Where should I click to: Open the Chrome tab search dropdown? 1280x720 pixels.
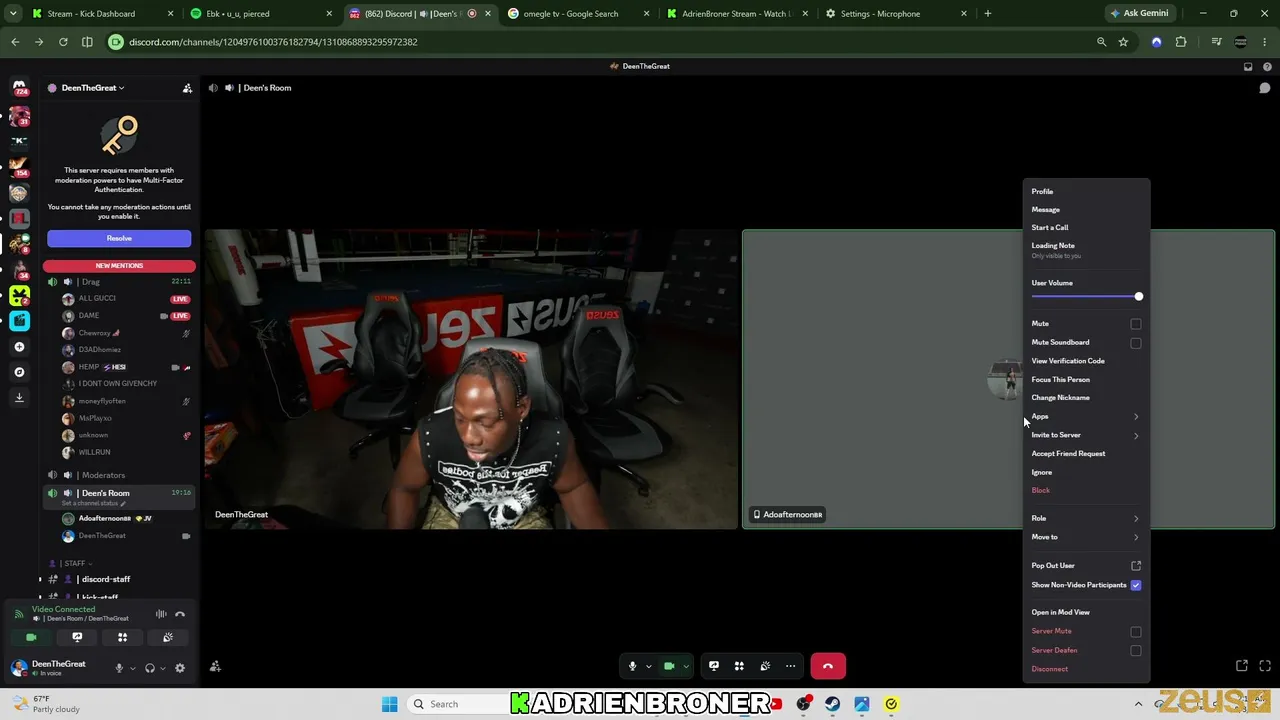(13, 14)
